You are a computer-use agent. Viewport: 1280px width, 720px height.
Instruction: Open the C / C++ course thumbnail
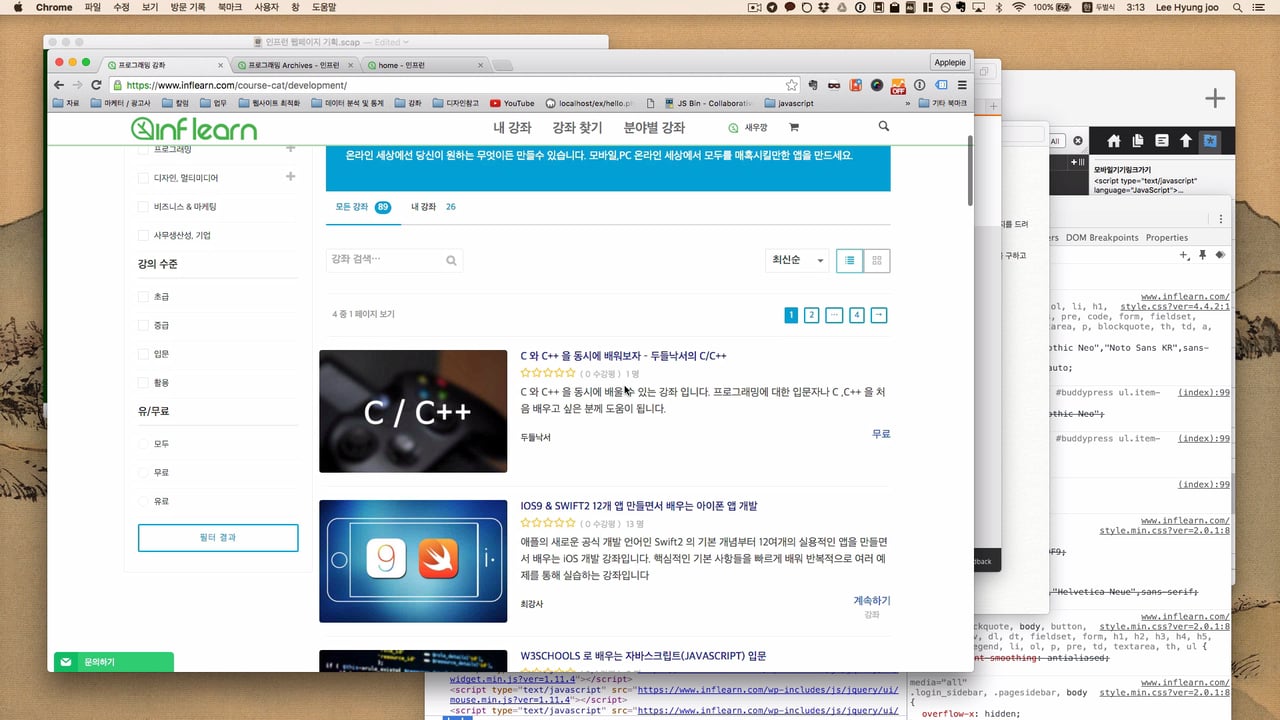coord(413,411)
